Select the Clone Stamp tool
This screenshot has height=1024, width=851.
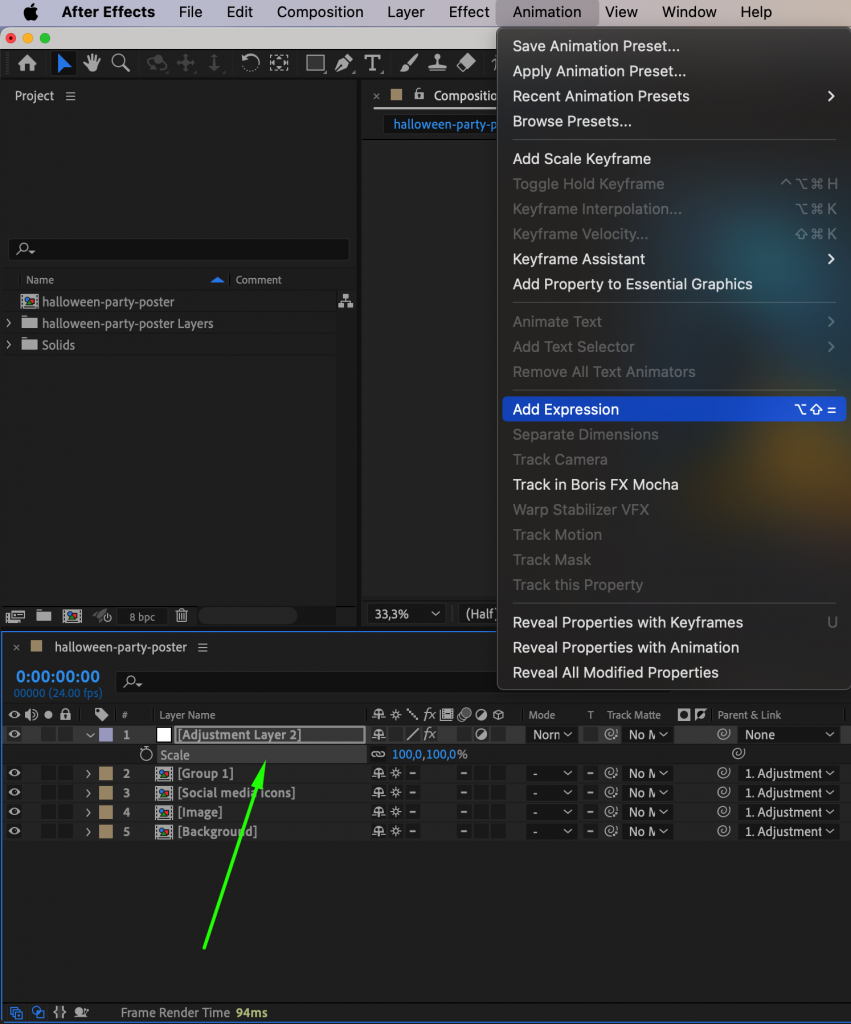pos(437,63)
